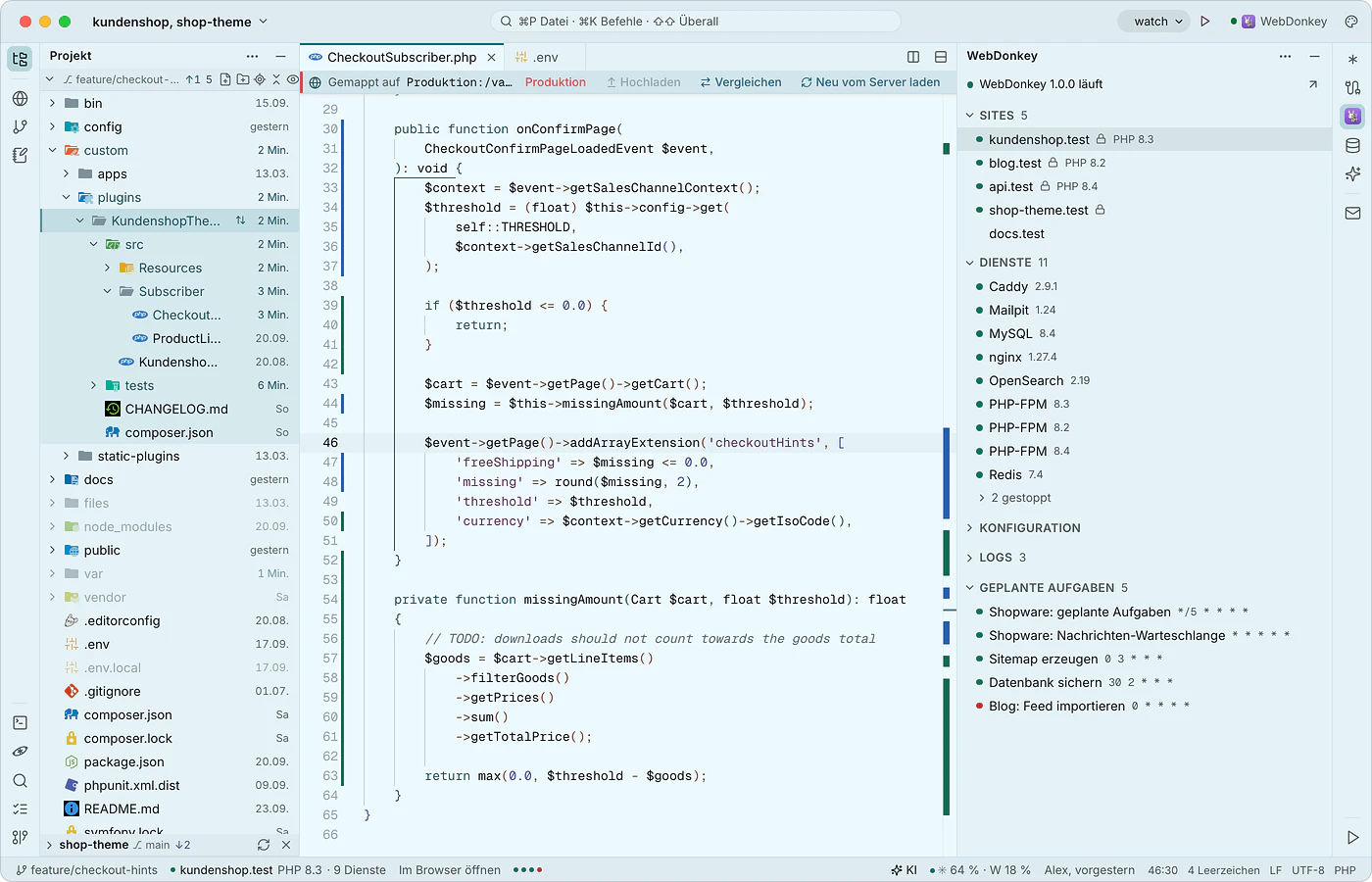The width and height of the screenshot is (1372, 882).
Task: Open the theme palette icon in the title bar
Action: (1352, 22)
